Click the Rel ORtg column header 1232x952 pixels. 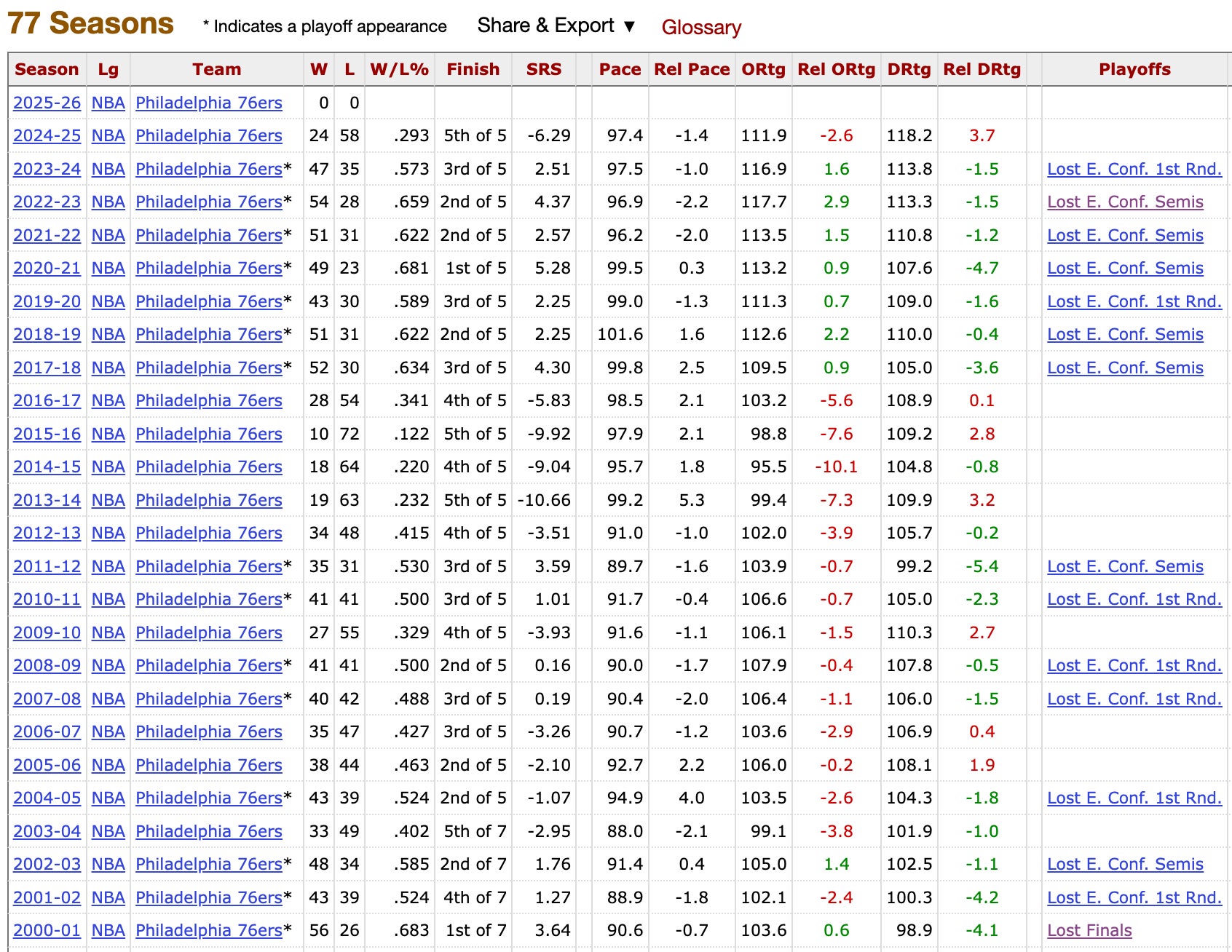click(x=836, y=70)
